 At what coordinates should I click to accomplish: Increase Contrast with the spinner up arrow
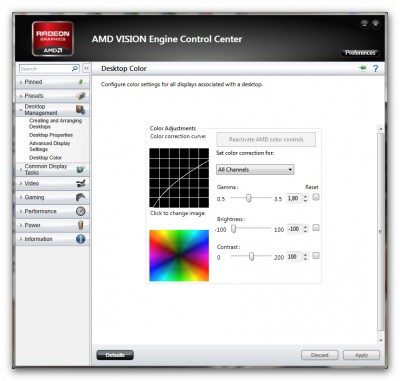pyautogui.click(x=305, y=254)
